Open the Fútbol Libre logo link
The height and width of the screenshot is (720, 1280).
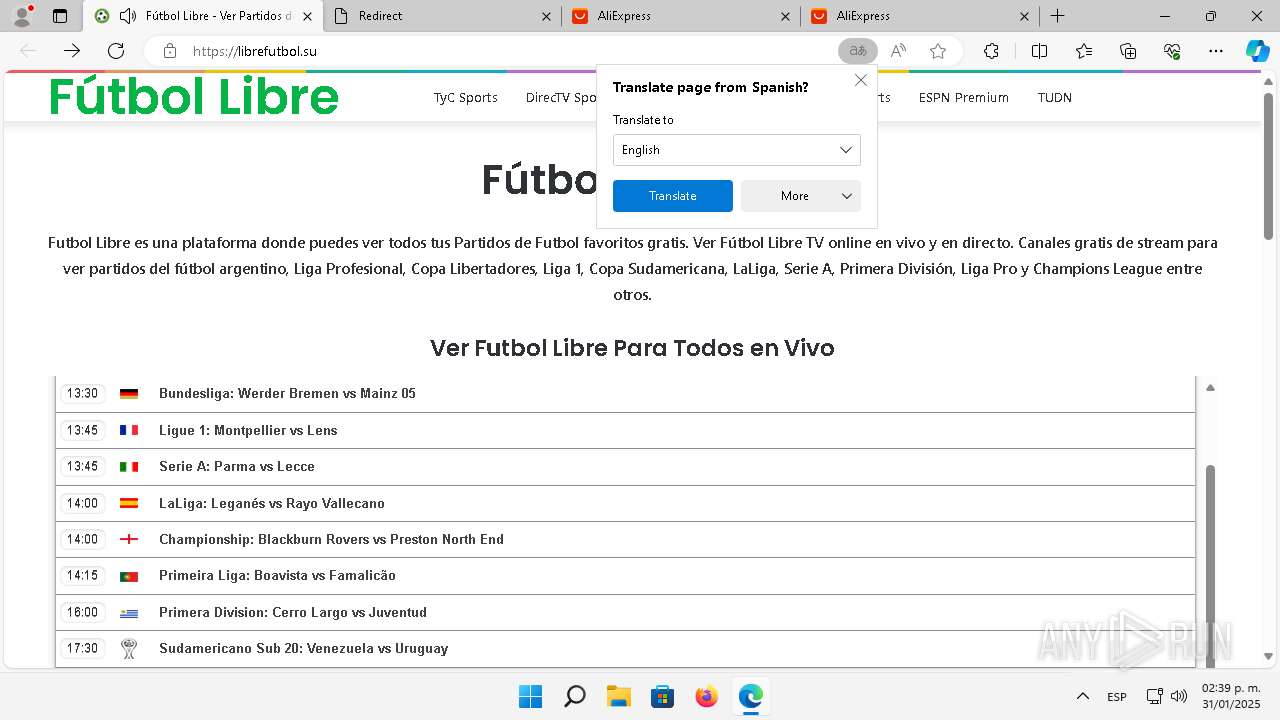tap(194, 97)
